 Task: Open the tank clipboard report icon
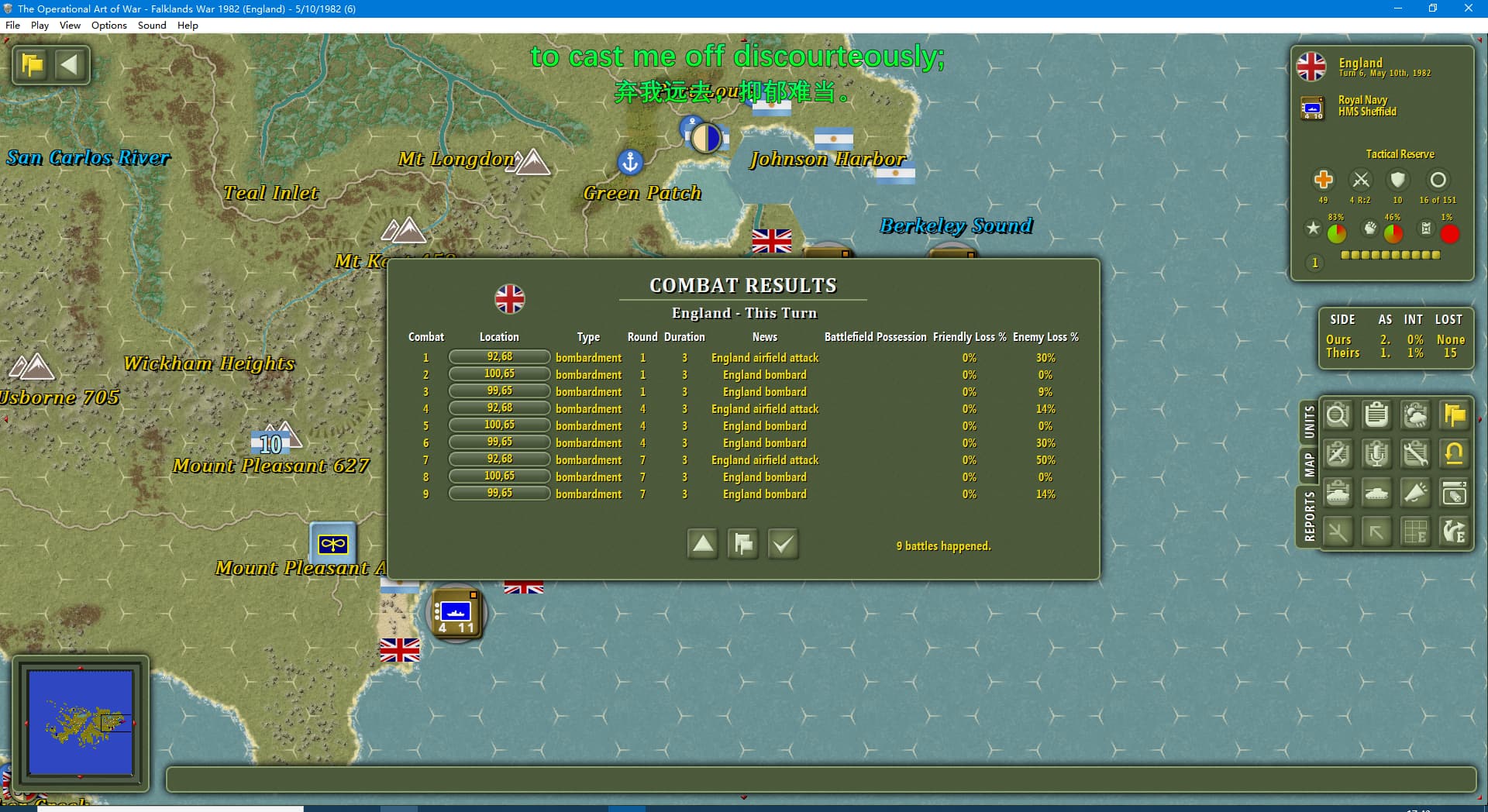(1338, 494)
